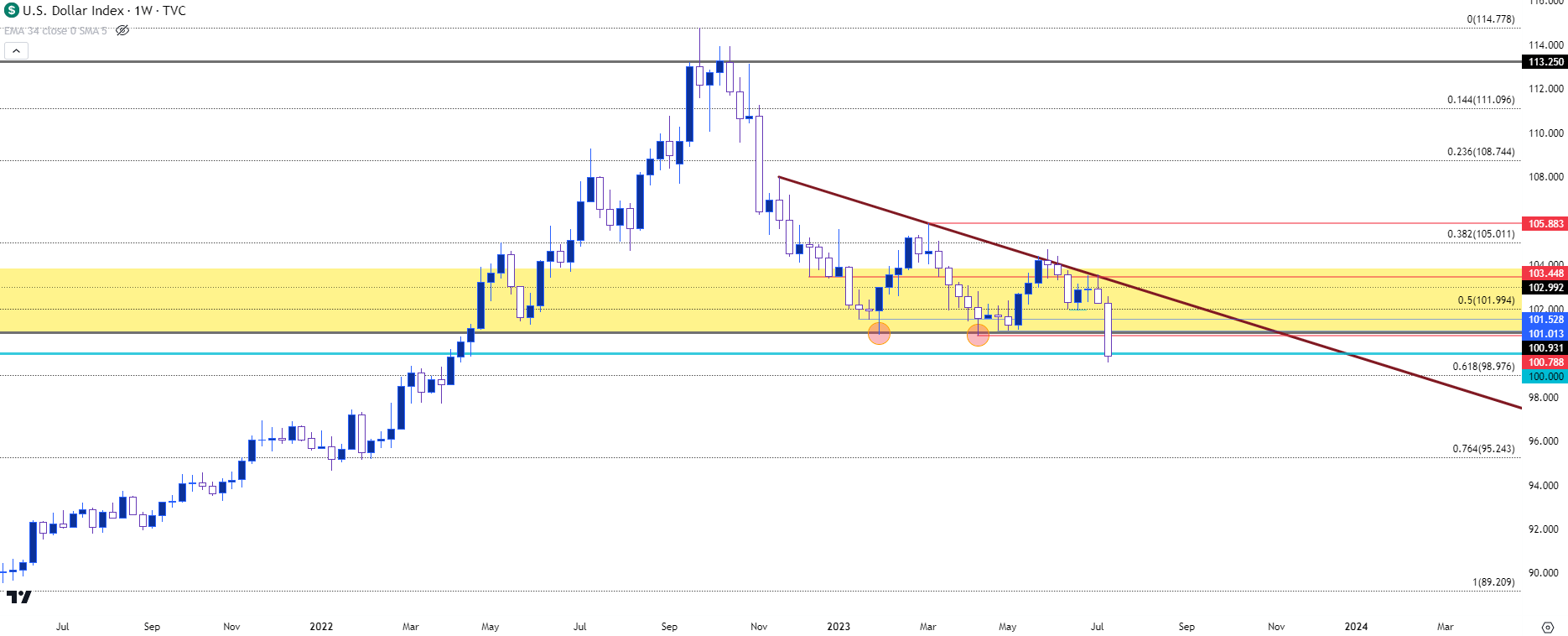The height and width of the screenshot is (636, 1568).
Task: Click the U.S. Dollar Index symbol logo
Action: coord(11,11)
